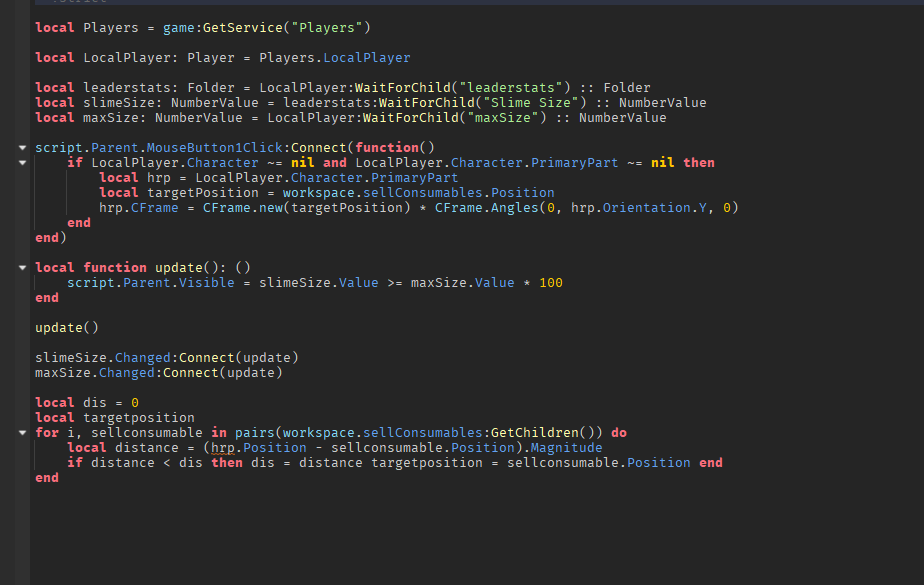
Task: Collapse the if LocalPlayer.Character block
Action: (x=22, y=163)
